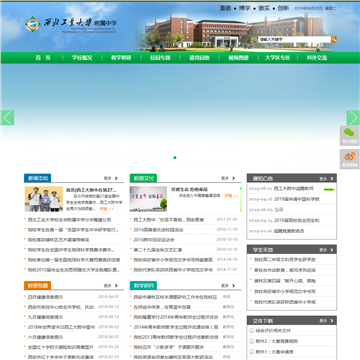Switch to the green 校园文化 tab
The image size is (360, 360).
(143, 178)
